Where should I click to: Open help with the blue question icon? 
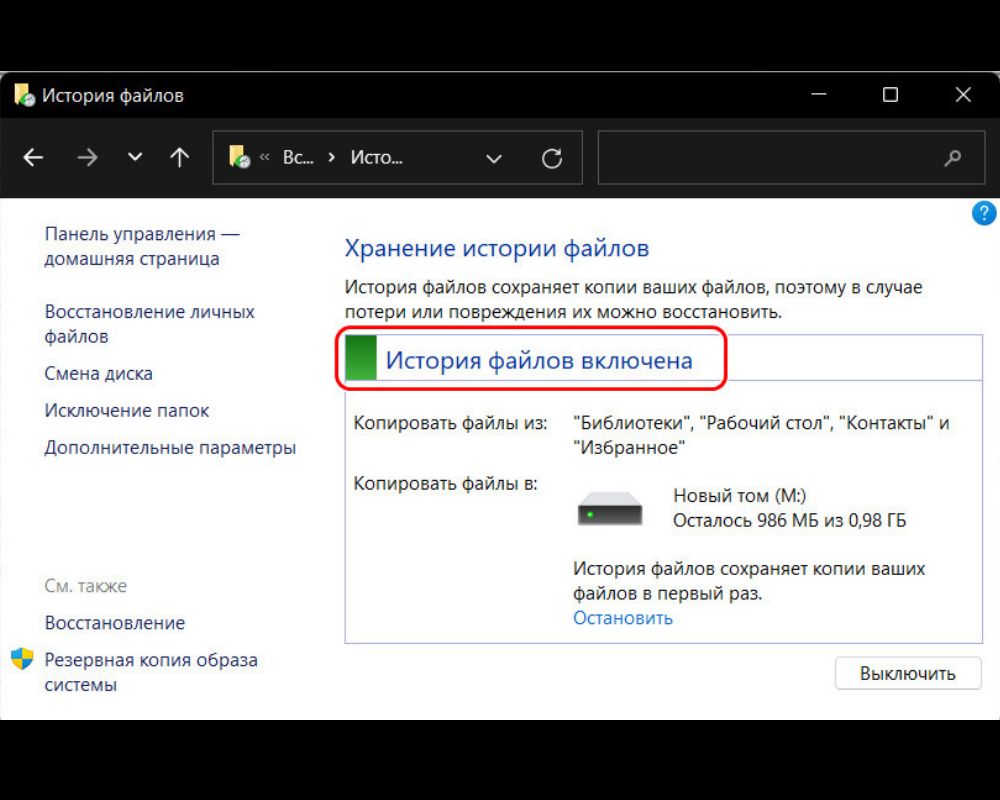(x=983, y=213)
